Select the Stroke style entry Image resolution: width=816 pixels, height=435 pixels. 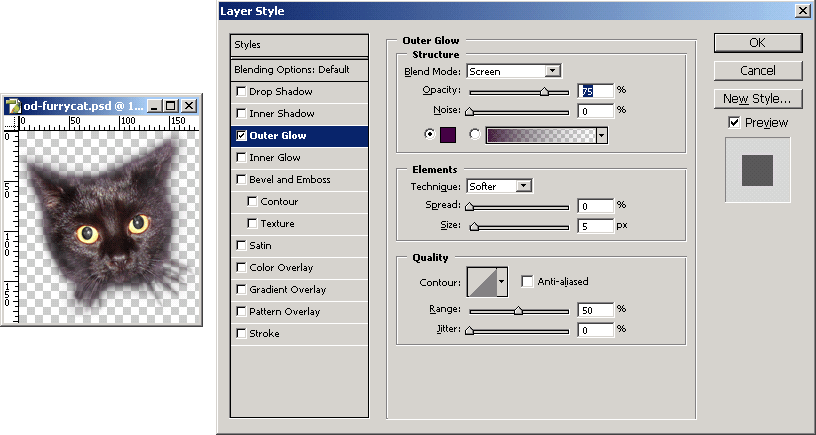(299, 333)
